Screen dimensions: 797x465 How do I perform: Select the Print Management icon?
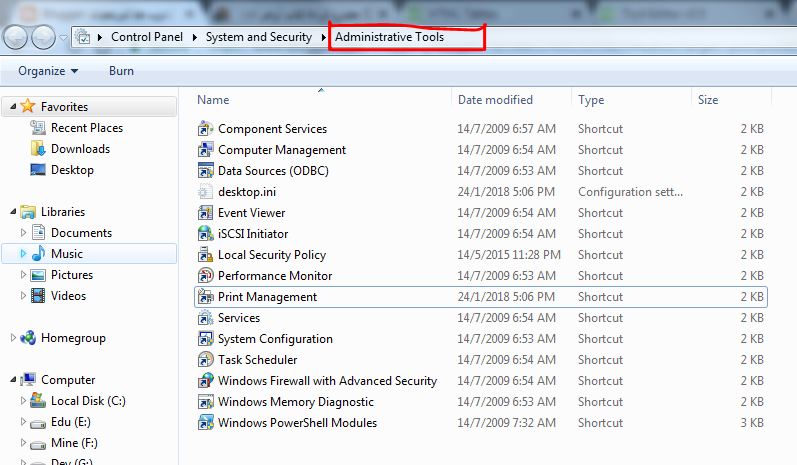(205, 296)
